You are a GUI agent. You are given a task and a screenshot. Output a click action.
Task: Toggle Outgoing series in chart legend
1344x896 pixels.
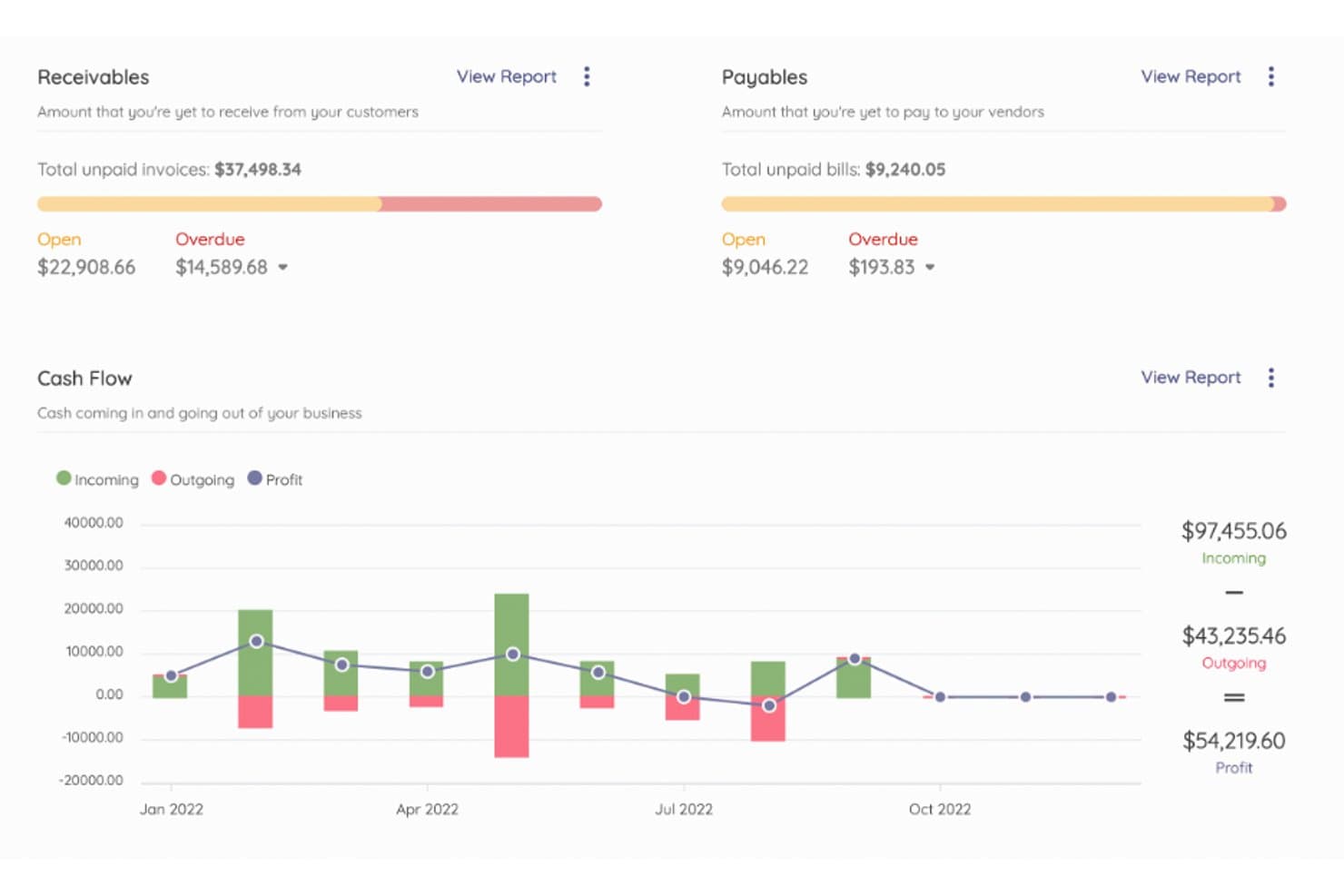(193, 479)
